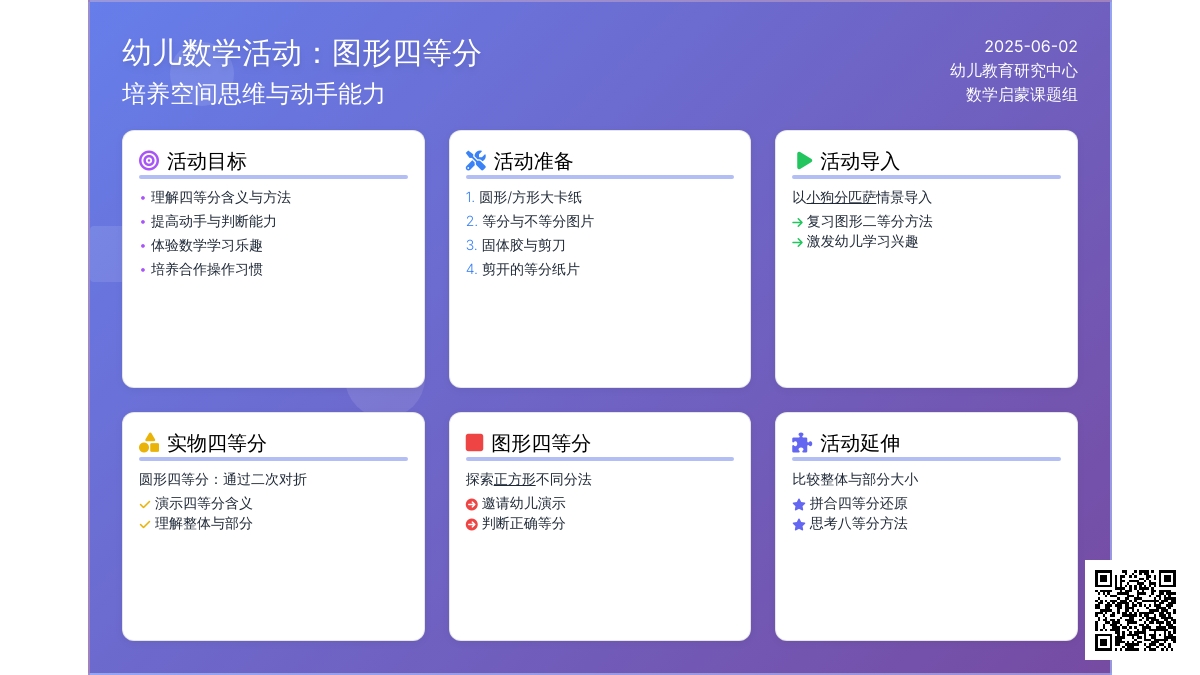Viewport: 1200px width, 675px height.
Task: Click the text 理解整体与部分
Action: click(x=204, y=524)
